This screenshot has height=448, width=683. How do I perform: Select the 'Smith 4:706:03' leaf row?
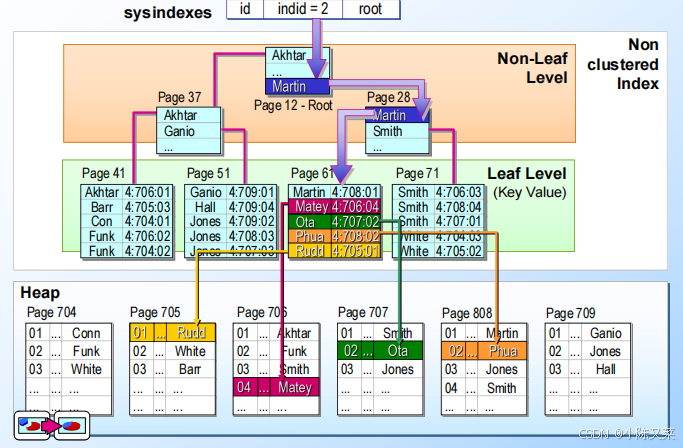pos(439,192)
